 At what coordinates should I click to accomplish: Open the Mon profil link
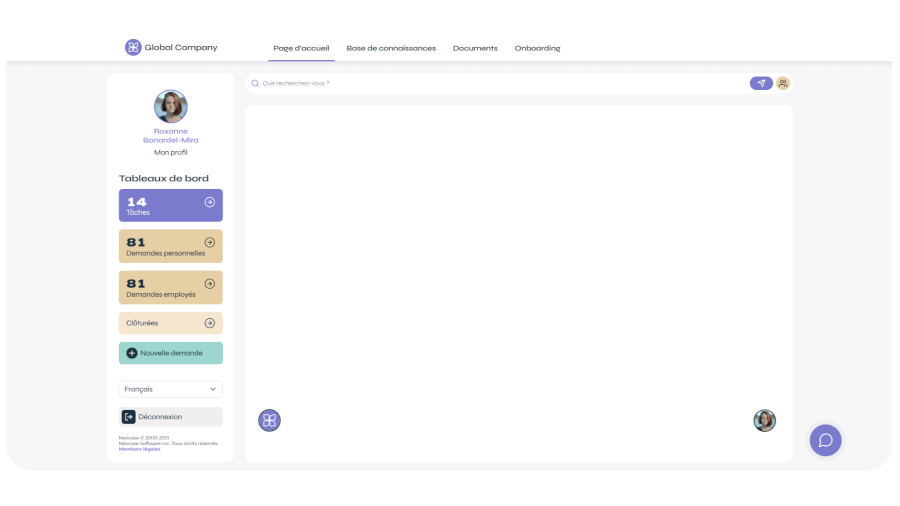[170, 152]
